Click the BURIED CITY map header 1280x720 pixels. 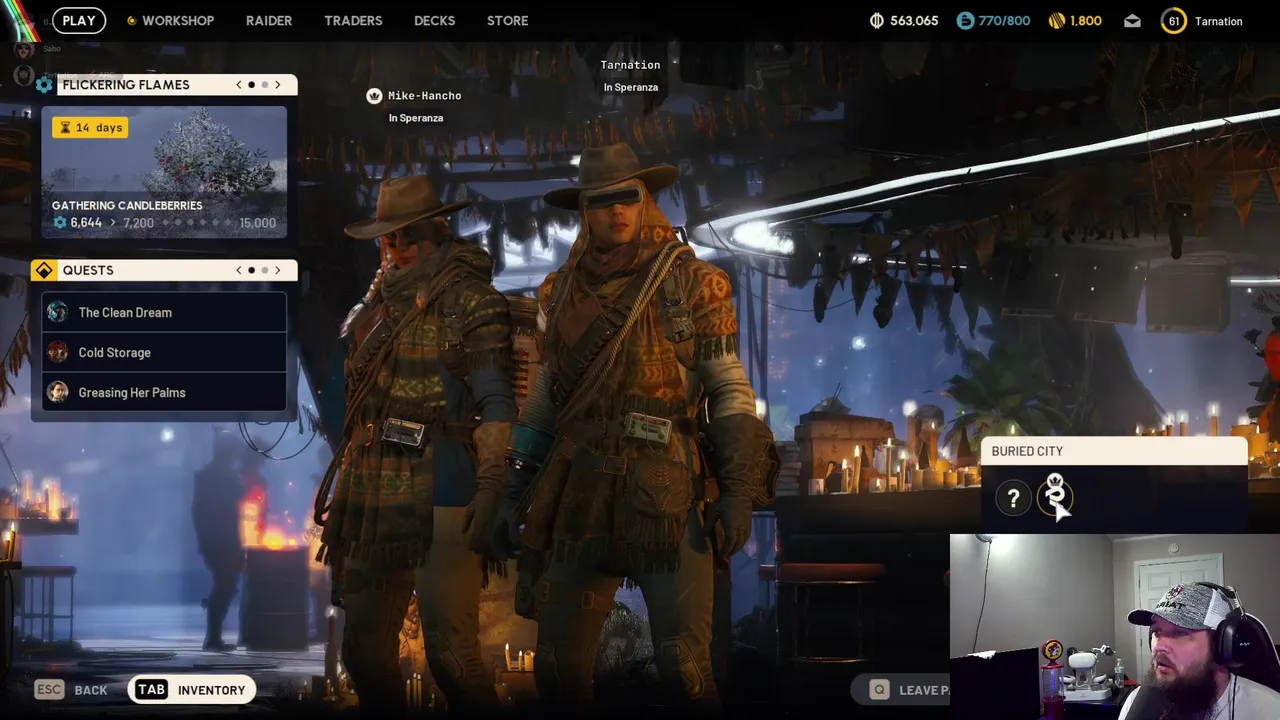1114,451
